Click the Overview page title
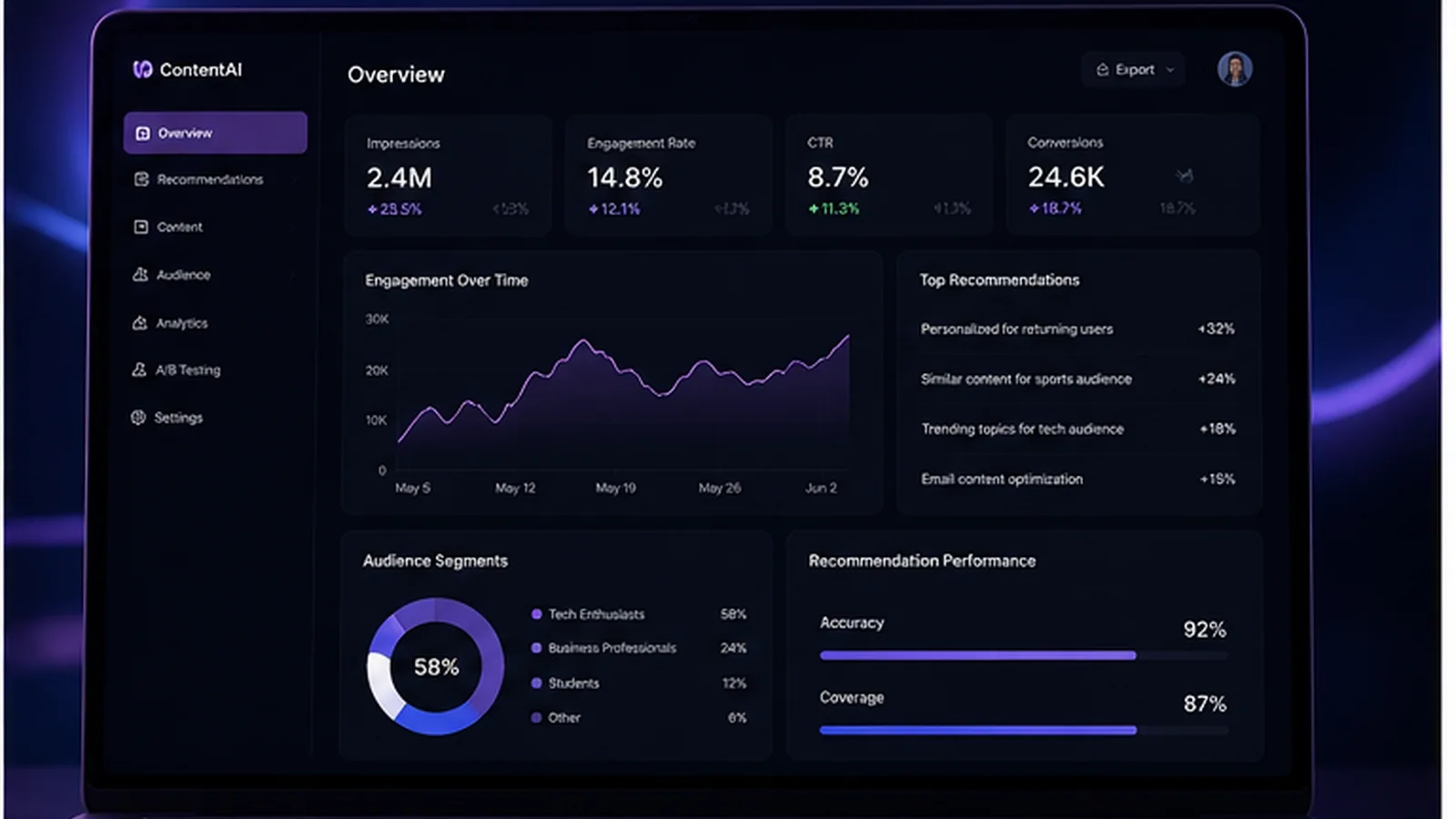 396,75
